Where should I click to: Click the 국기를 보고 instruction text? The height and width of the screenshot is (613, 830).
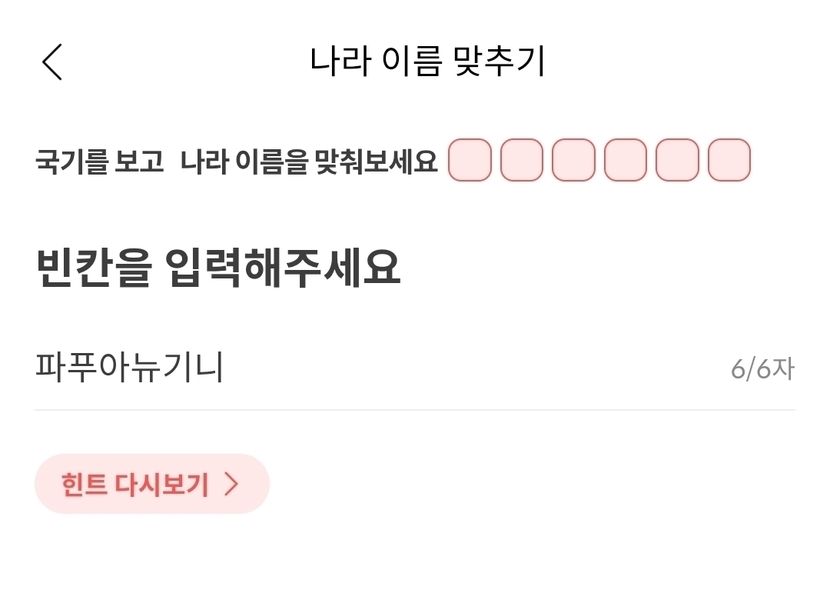point(99,162)
